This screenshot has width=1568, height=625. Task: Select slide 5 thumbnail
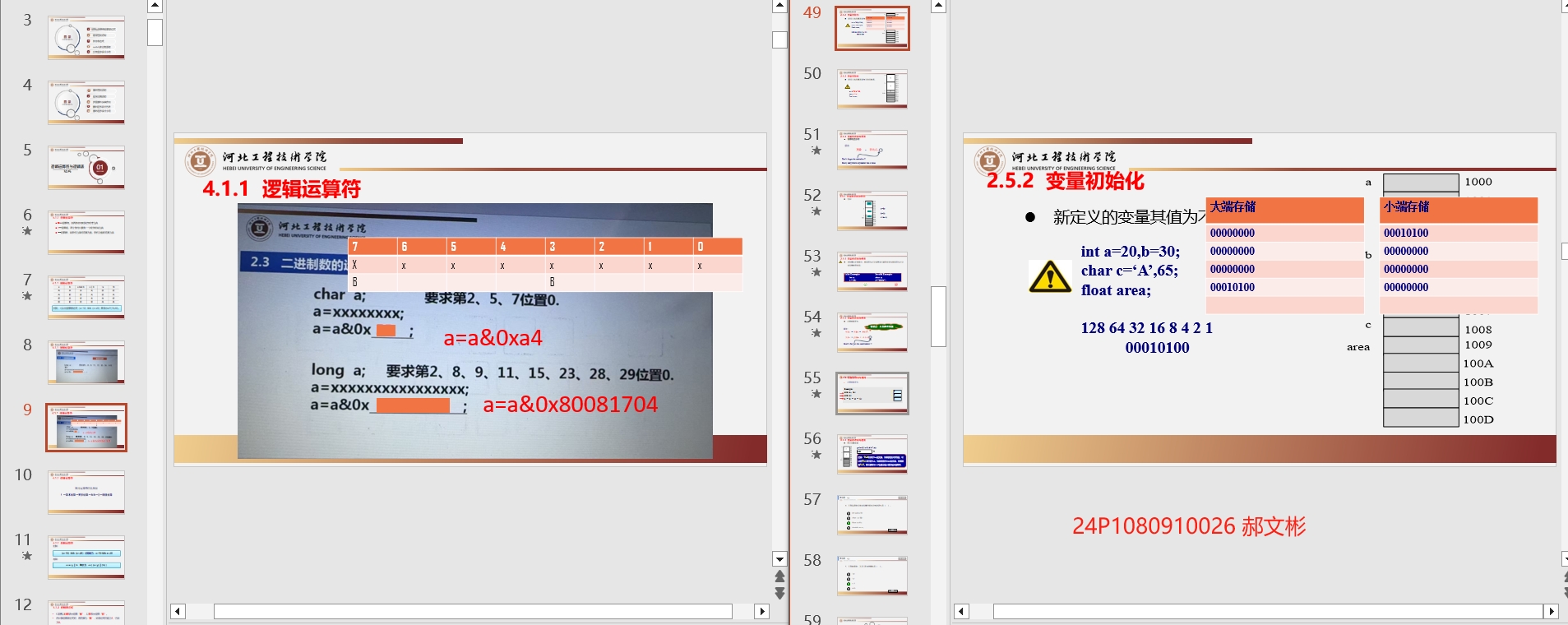click(x=86, y=167)
